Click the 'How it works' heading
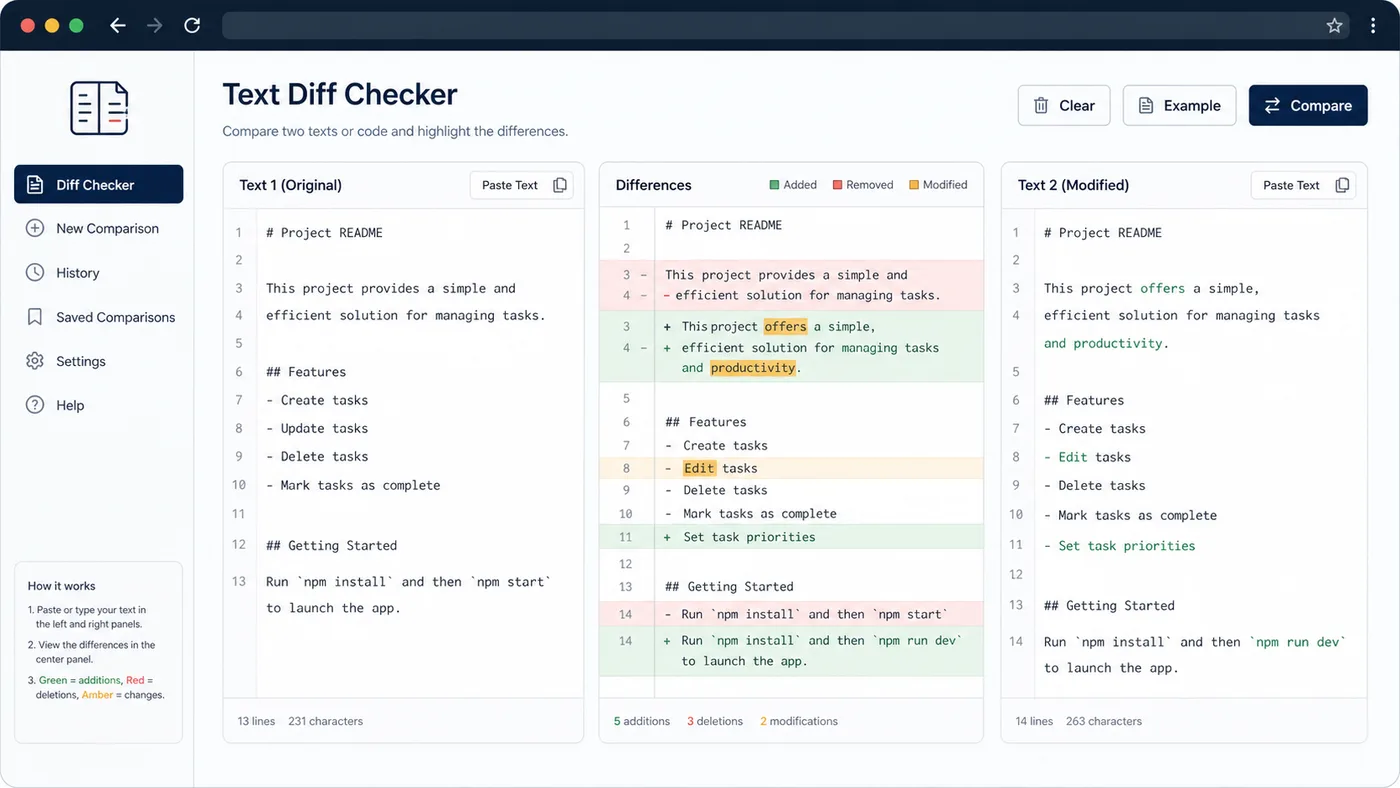 62,586
